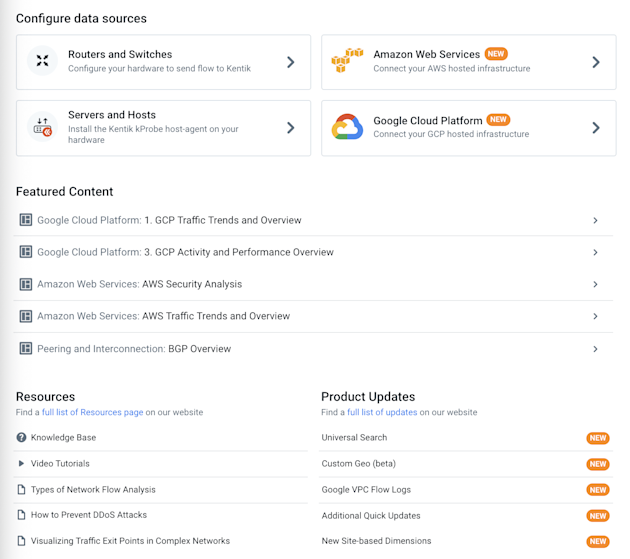The width and height of the screenshot is (630, 559).
Task: Click 'Connect your AWS hosted infrastructure' description
Action: [x=452, y=68]
